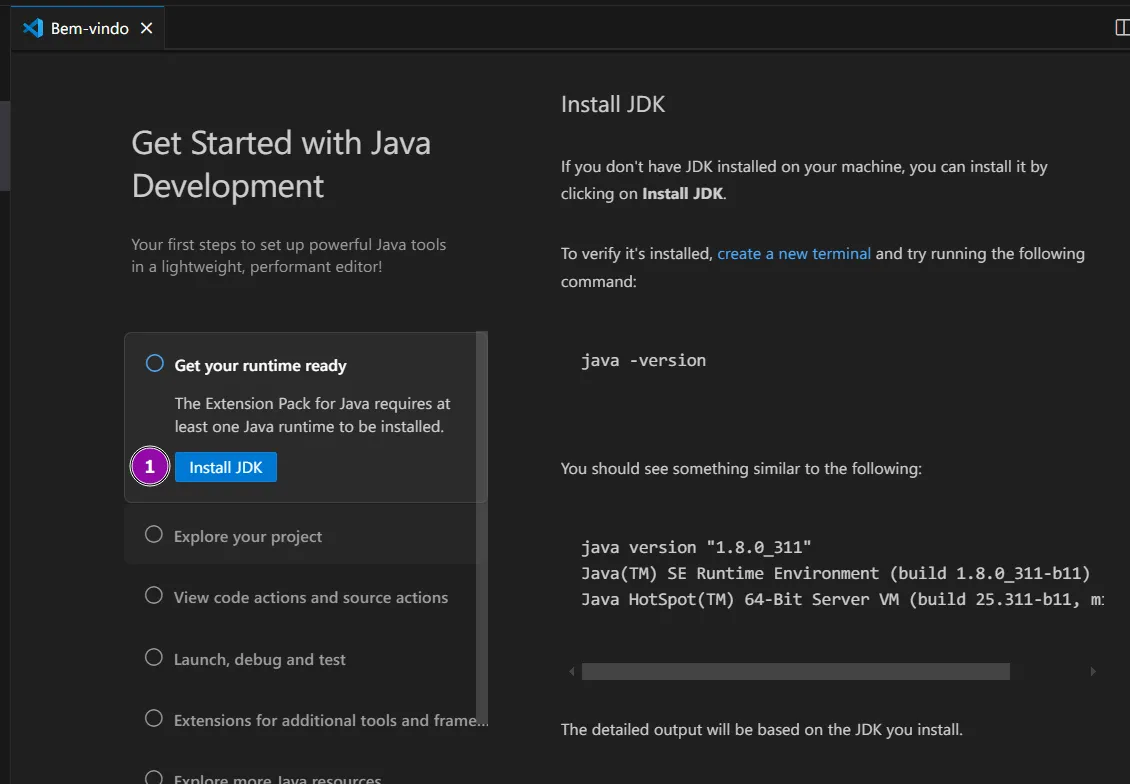The width and height of the screenshot is (1130, 784).
Task: Expand the 'Get your runtime ready' heading
Action: 260,366
